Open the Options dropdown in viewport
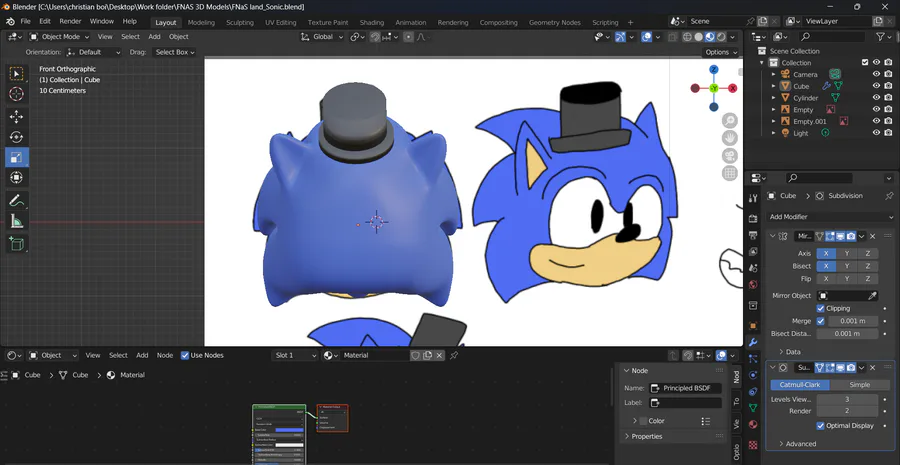The image size is (900, 465). [x=721, y=52]
